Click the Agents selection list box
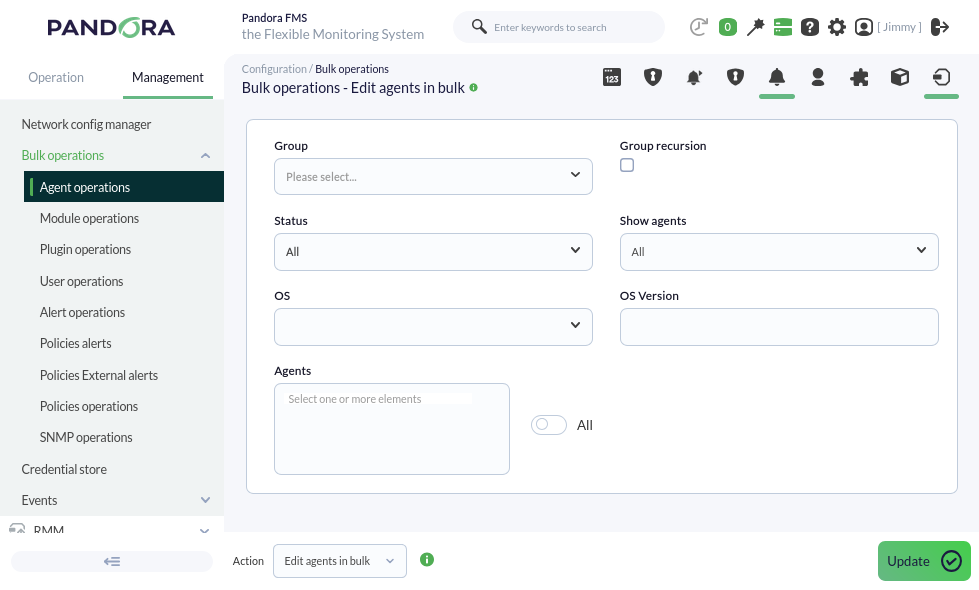The width and height of the screenshot is (979, 590). pos(391,429)
